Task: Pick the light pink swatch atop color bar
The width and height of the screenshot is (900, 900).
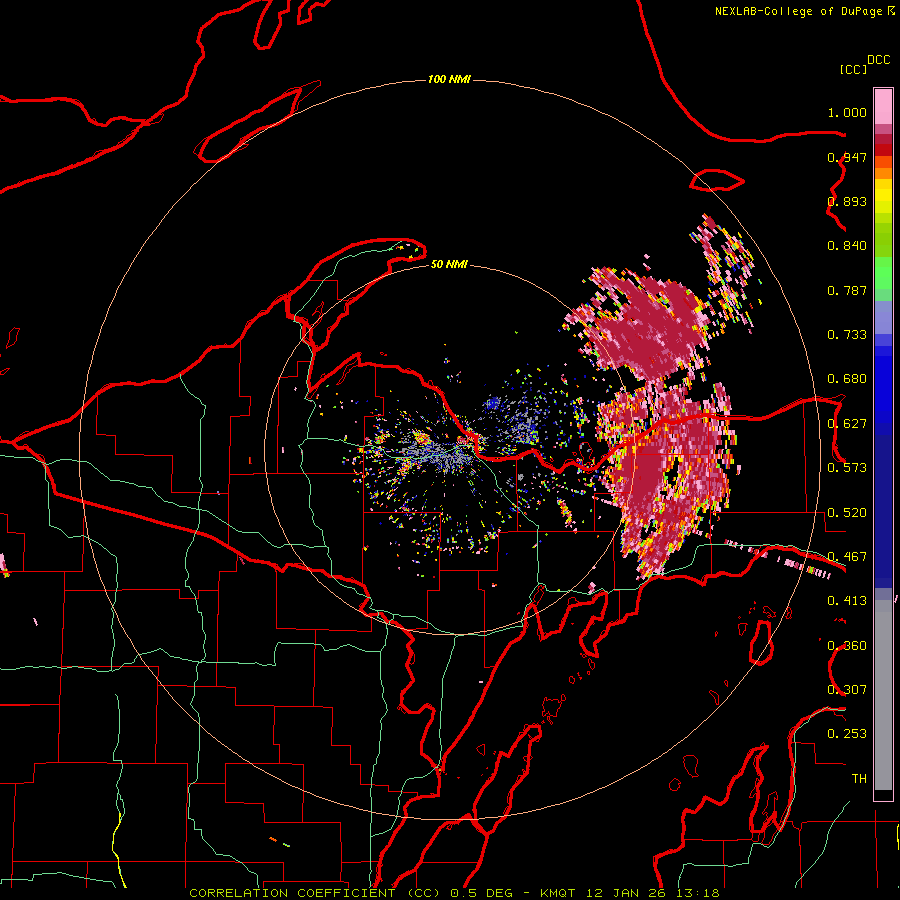Action: point(883,107)
